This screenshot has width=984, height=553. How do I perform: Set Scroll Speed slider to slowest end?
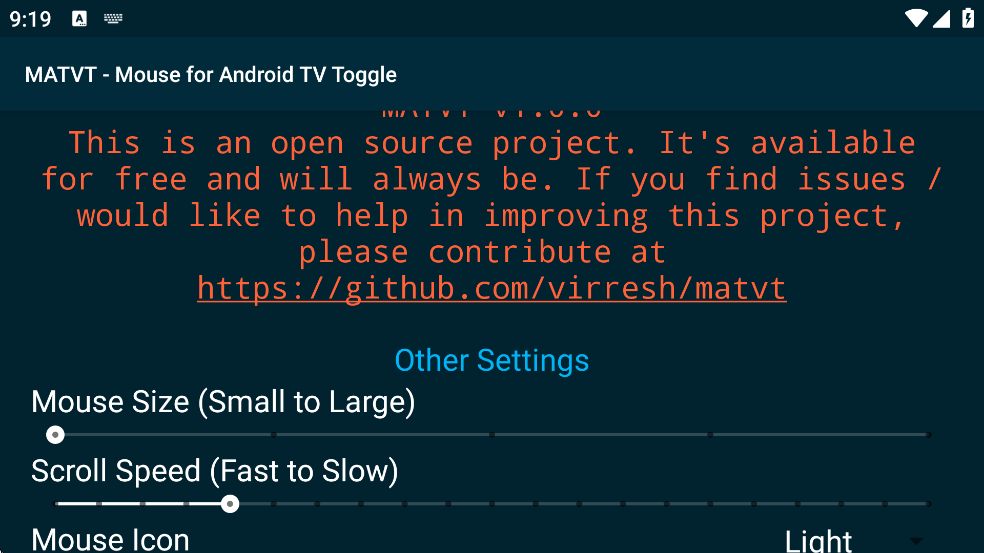coord(928,504)
